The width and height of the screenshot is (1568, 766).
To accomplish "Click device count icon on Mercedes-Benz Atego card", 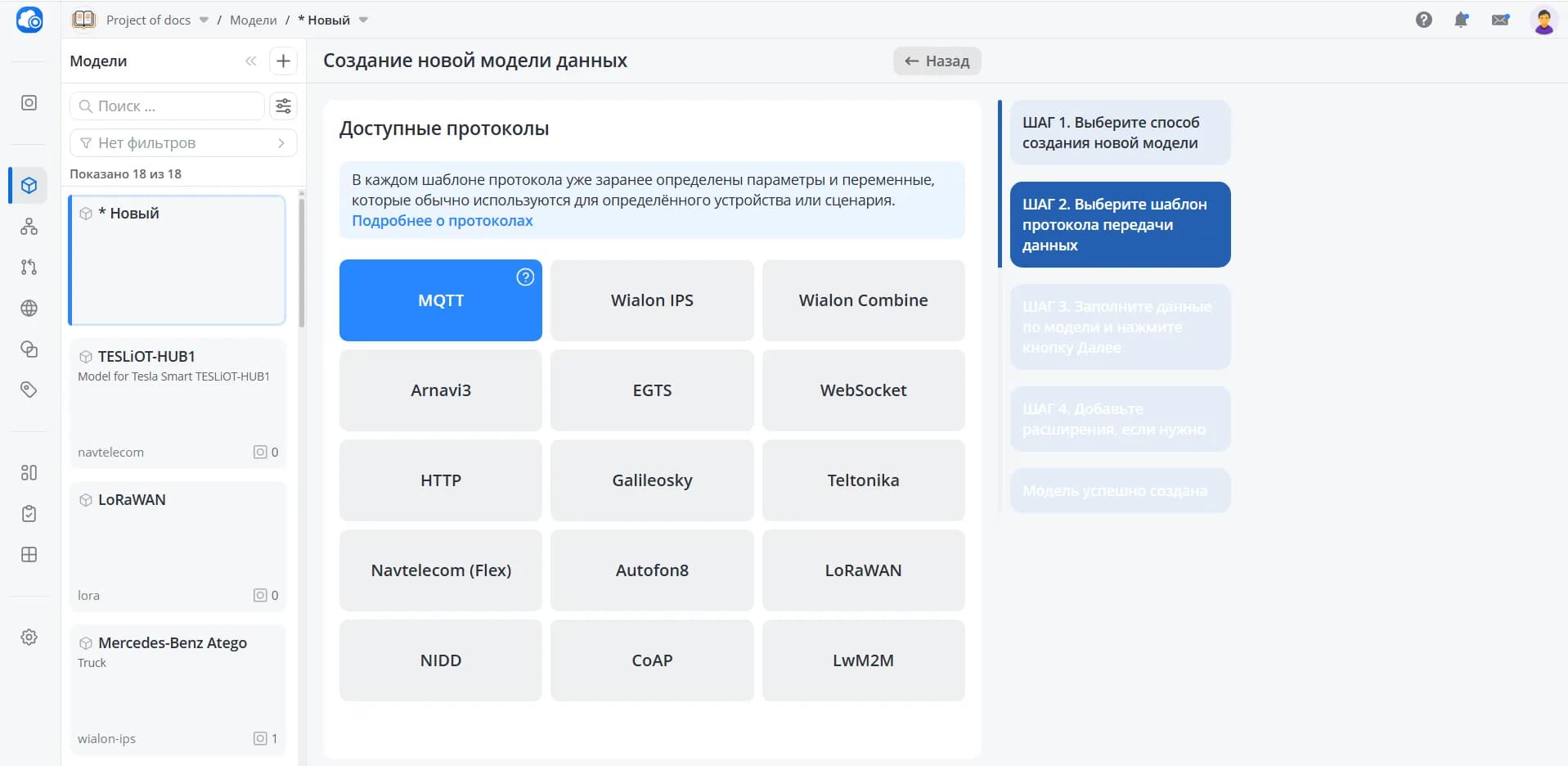I will click(260, 738).
